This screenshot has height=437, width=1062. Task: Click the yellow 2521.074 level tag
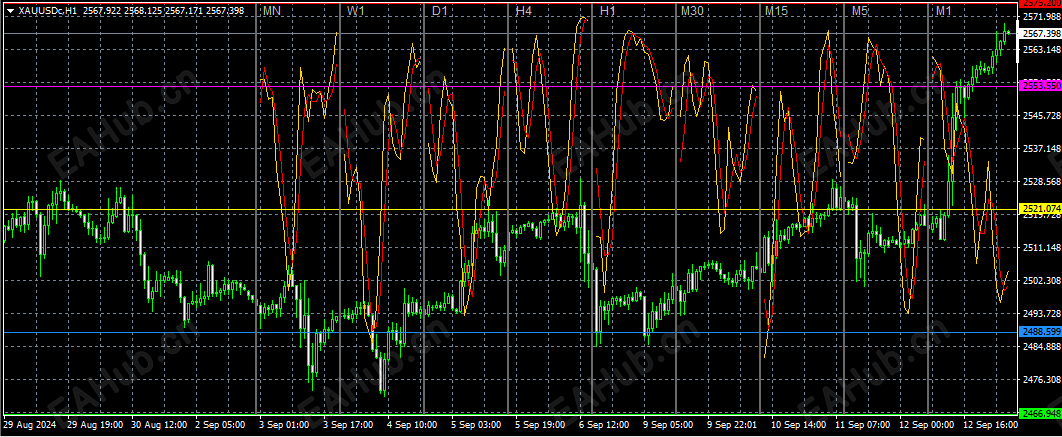pos(1040,209)
